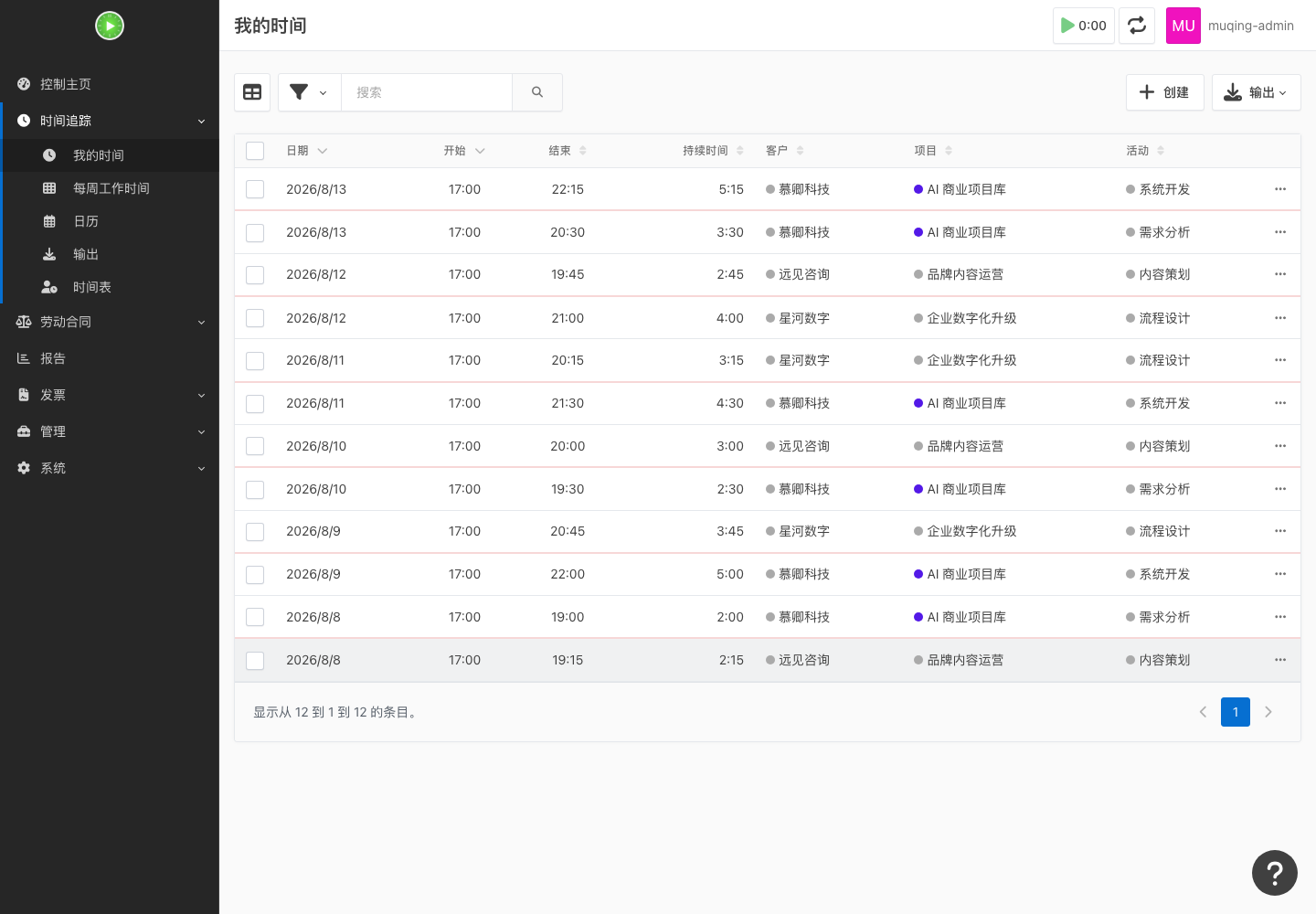The width and height of the screenshot is (1316, 914).
Task: Open the MU user avatar menu
Action: pyautogui.click(x=1183, y=26)
